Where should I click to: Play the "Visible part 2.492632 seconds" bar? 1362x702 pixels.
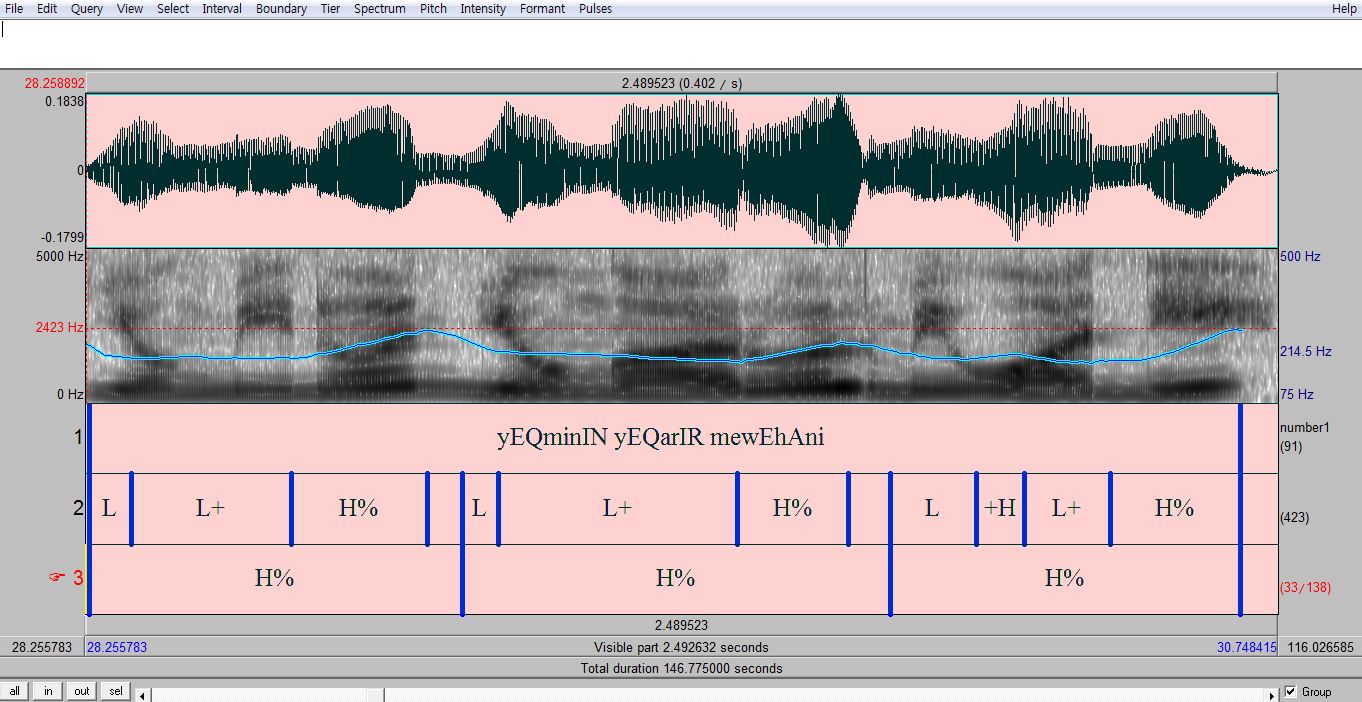(681, 647)
